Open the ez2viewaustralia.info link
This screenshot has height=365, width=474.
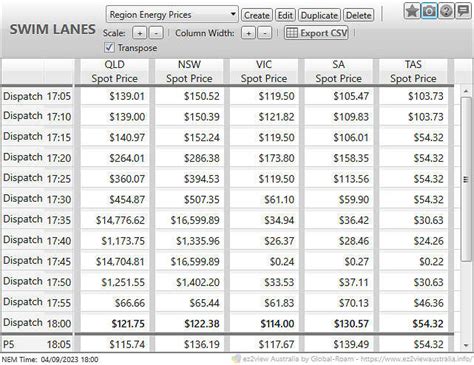pyautogui.click(x=417, y=359)
